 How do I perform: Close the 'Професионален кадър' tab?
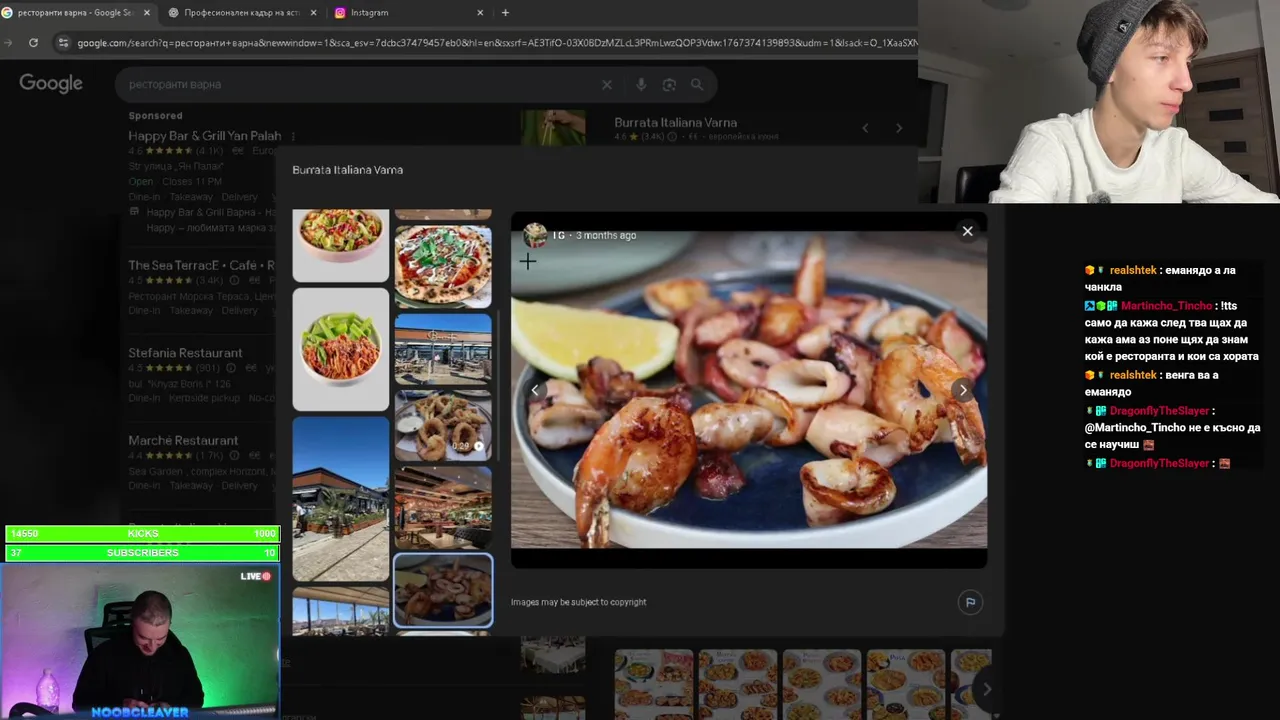314,13
